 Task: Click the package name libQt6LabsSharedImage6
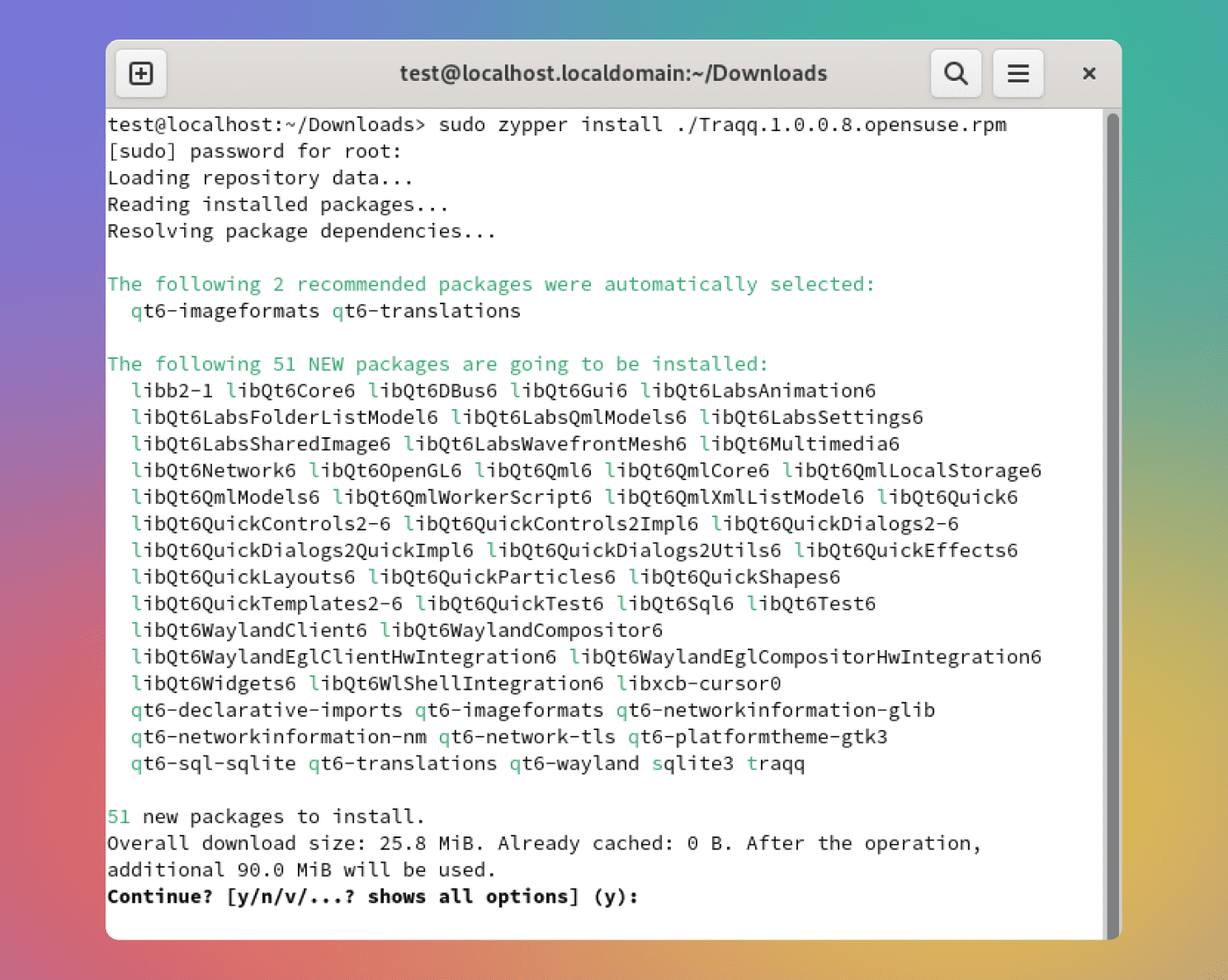pyautogui.click(x=260, y=444)
